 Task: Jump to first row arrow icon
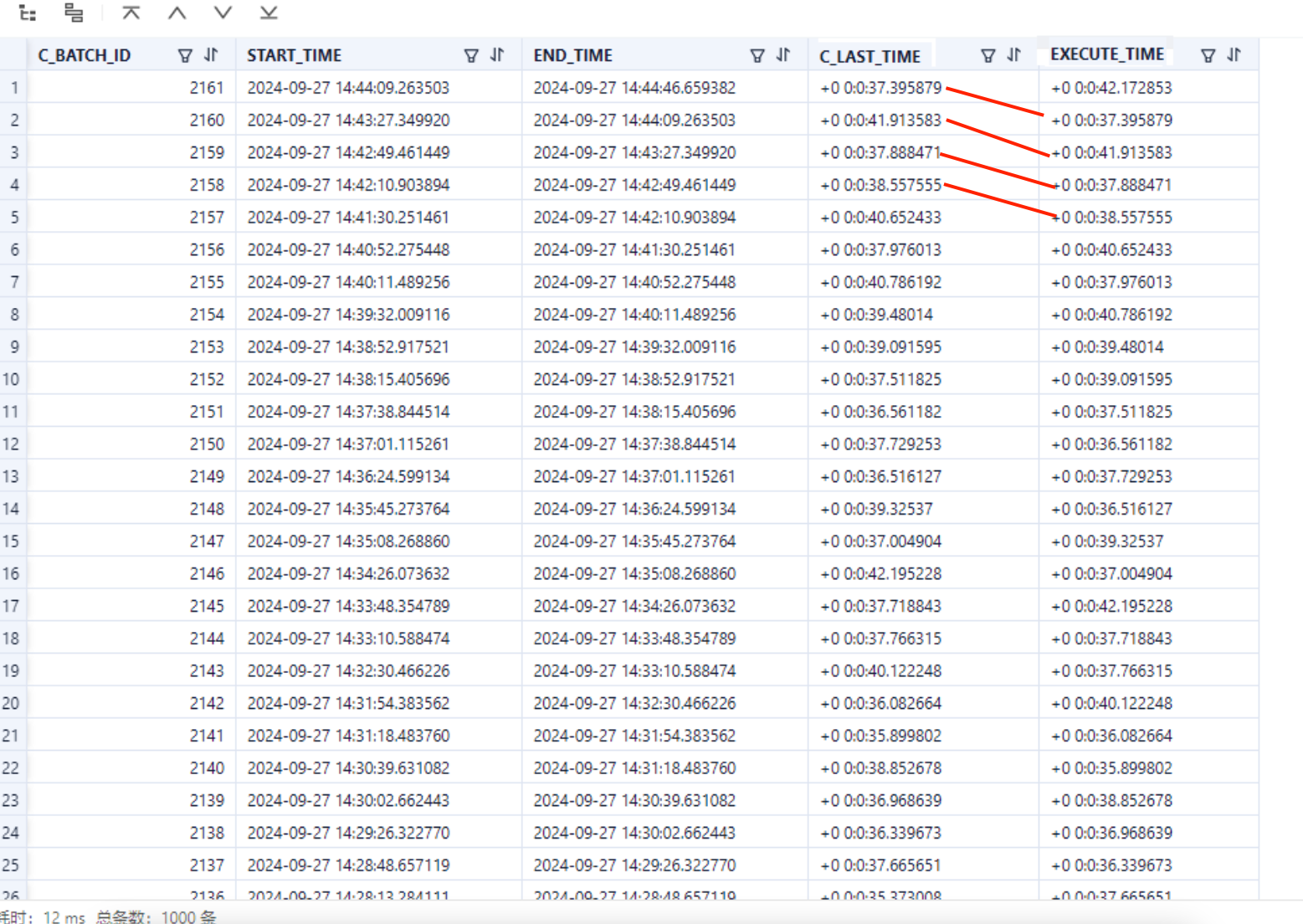pyautogui.click(x=131, y=13)
